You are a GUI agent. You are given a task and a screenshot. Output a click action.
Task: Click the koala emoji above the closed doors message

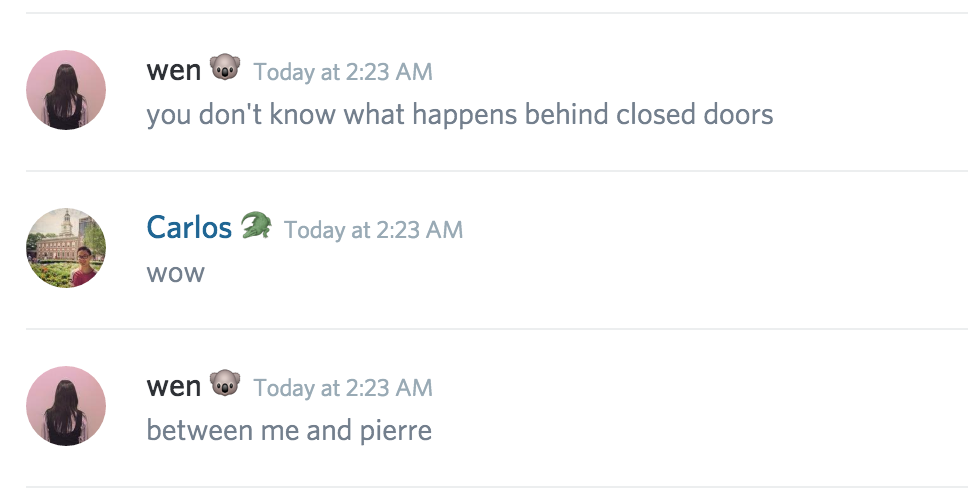tap(225, 70)
